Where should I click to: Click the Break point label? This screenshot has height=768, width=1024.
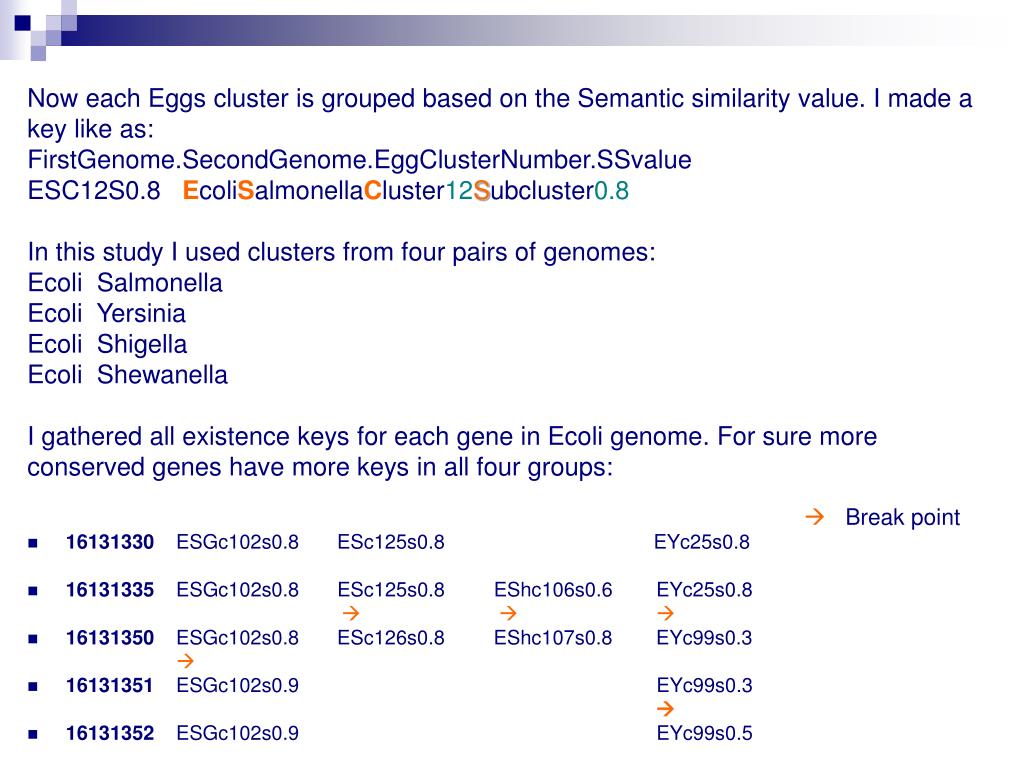point(903,517)
